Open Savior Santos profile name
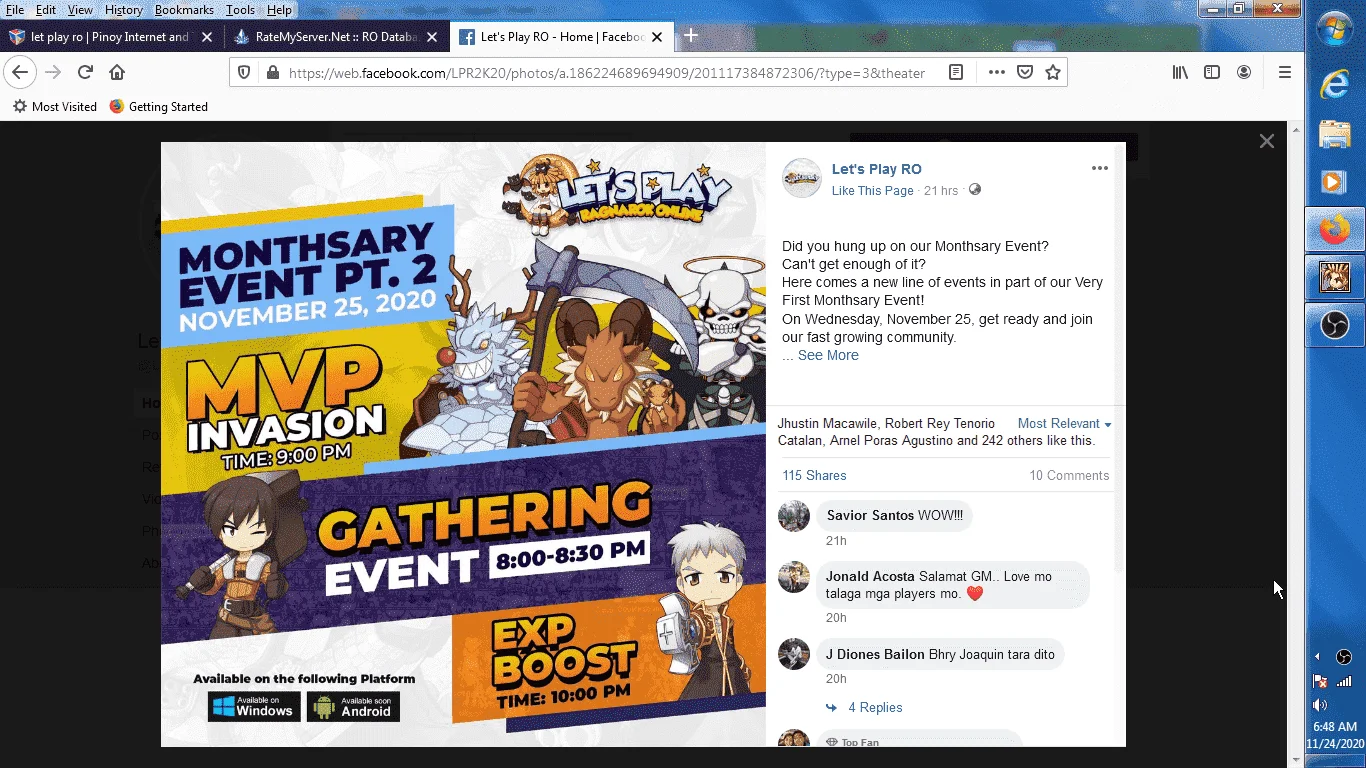 870,515
